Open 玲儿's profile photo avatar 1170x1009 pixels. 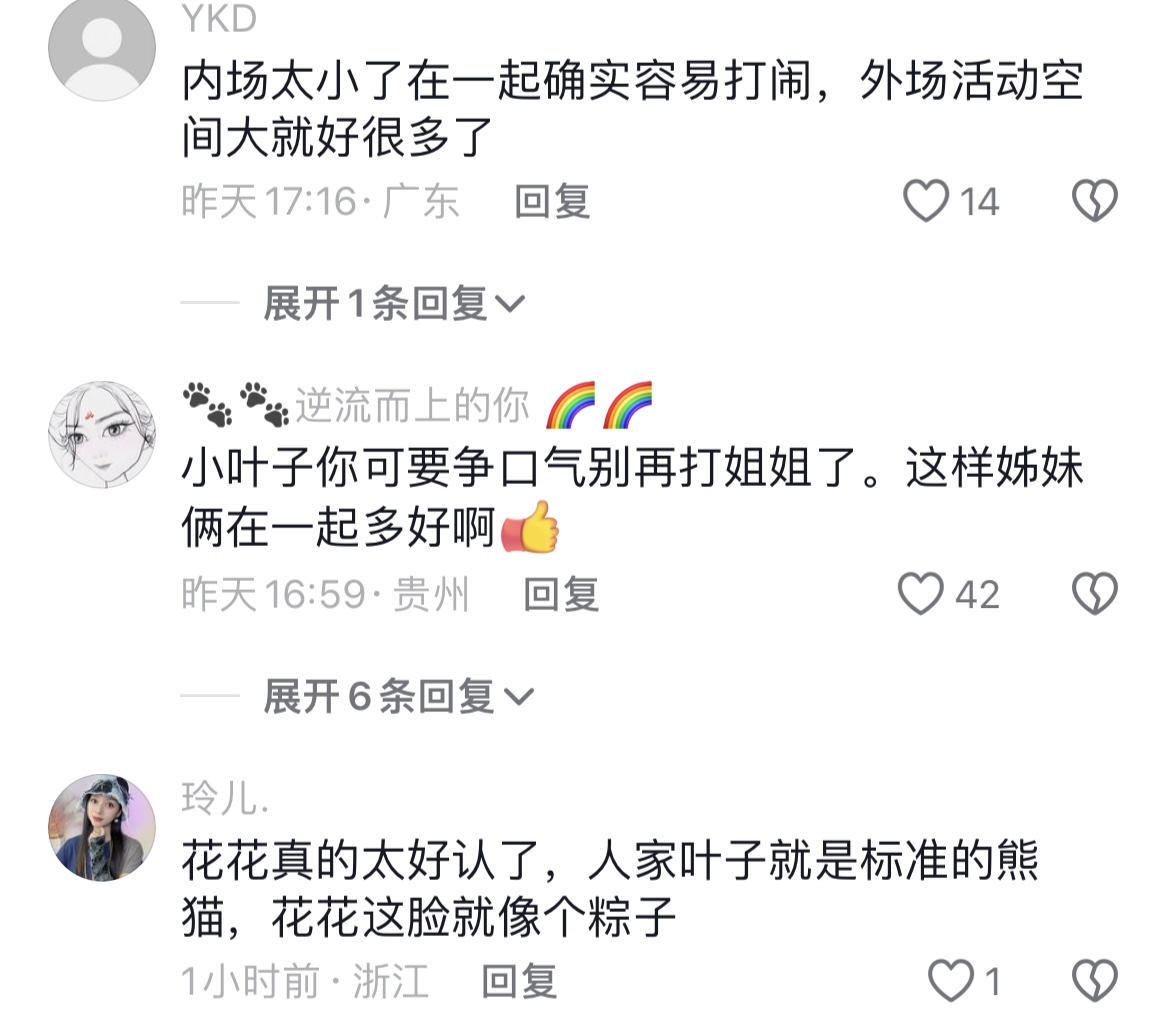102,828
